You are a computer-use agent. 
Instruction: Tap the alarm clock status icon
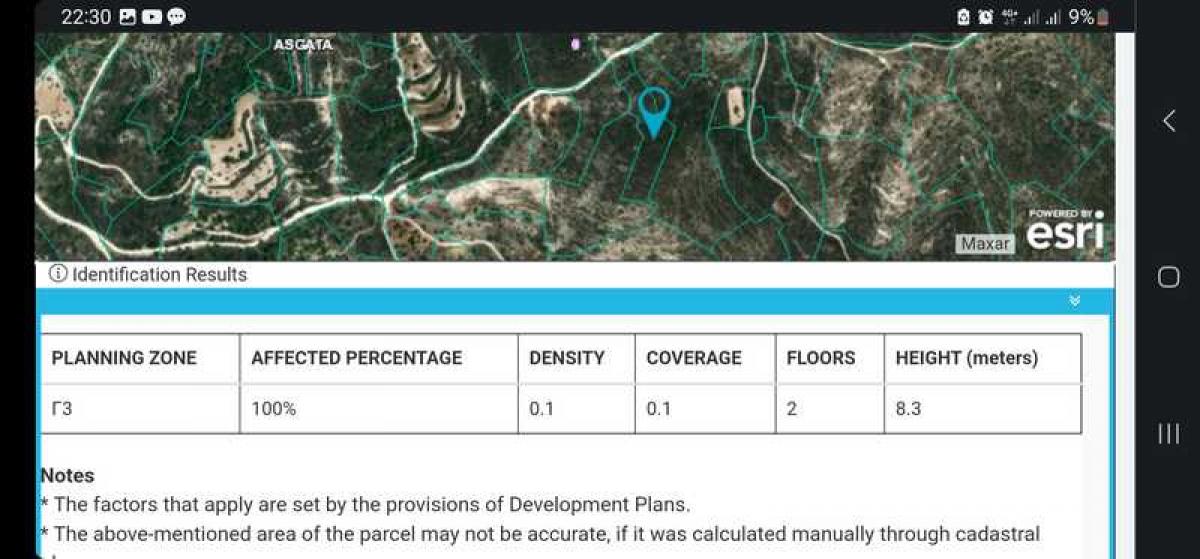click(x=985, y=17)
